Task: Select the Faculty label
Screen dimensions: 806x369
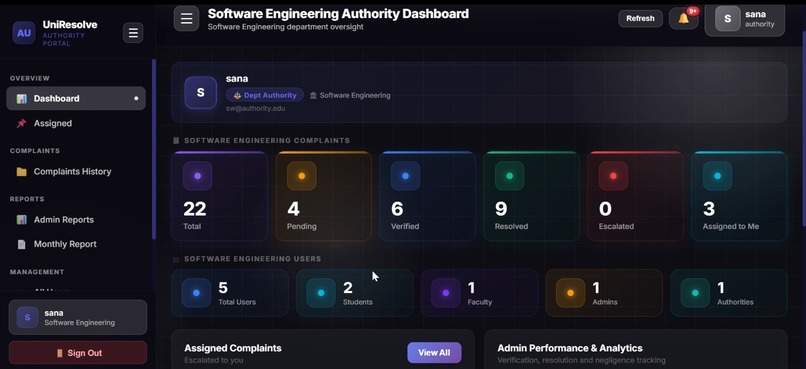Action: click(x=480, y=302)
